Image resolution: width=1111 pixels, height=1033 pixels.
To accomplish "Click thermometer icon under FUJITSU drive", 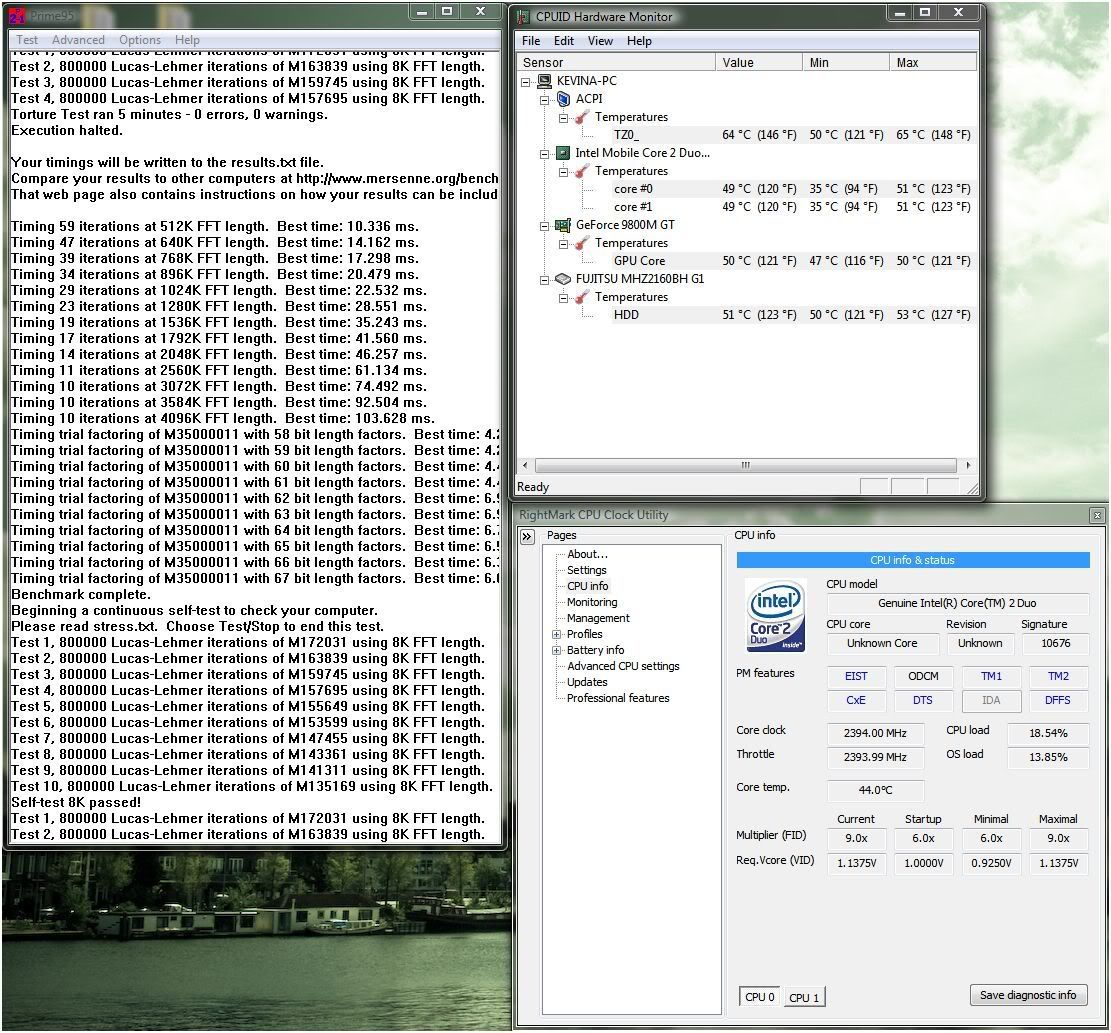I will click(x=582, y=297).
